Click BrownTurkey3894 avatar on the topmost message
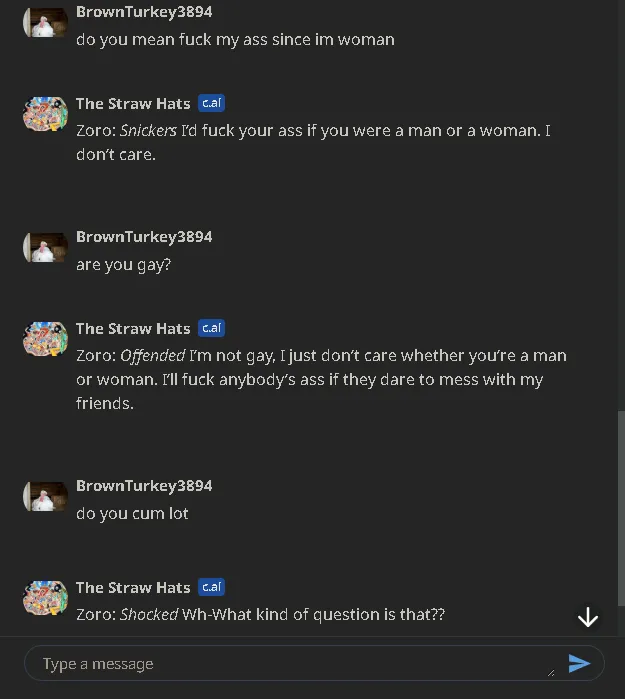Screen dimensions: 625x699 tap(45, 22)
